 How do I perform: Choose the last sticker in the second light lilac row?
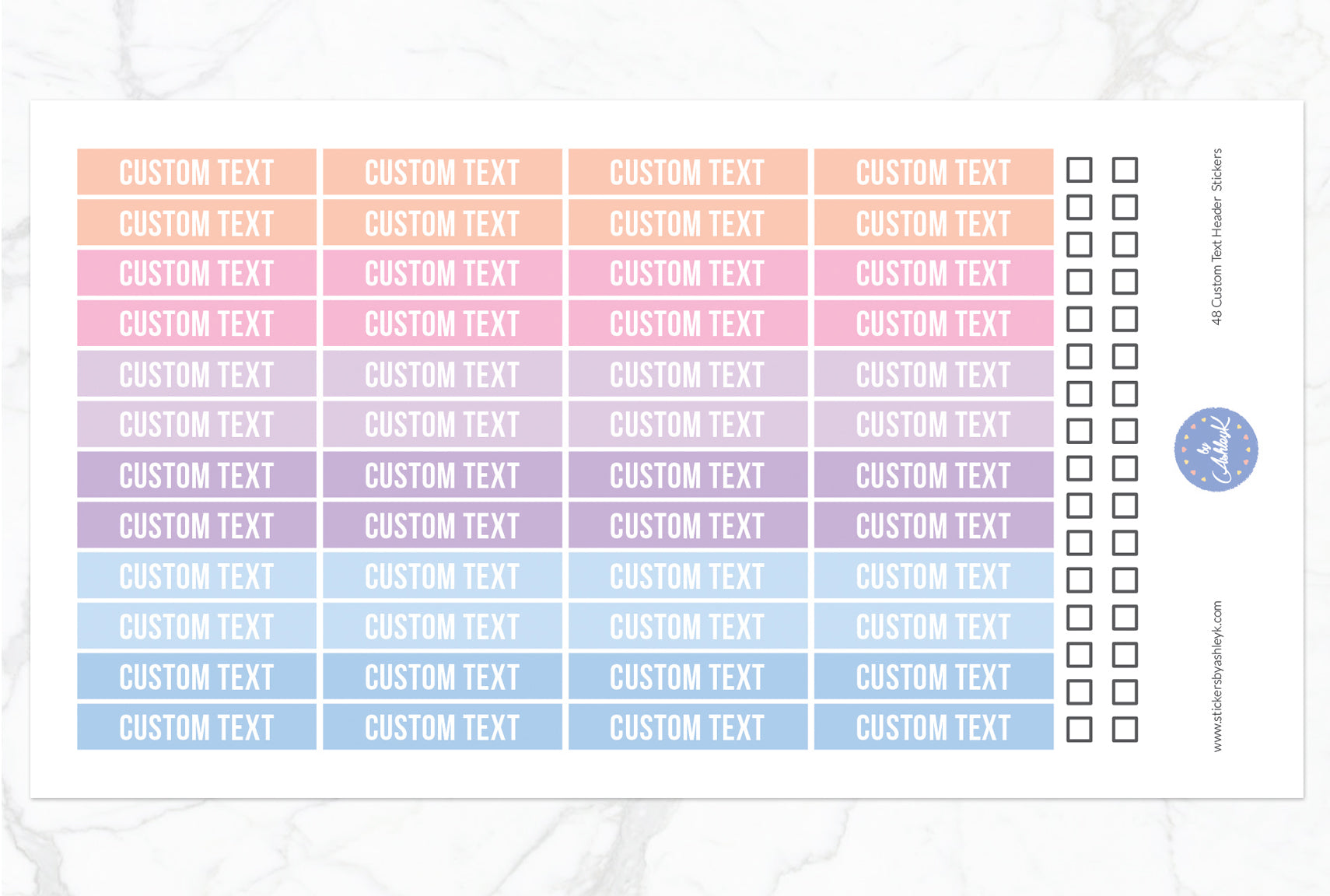pyautogui.click(x=933, y=425)
